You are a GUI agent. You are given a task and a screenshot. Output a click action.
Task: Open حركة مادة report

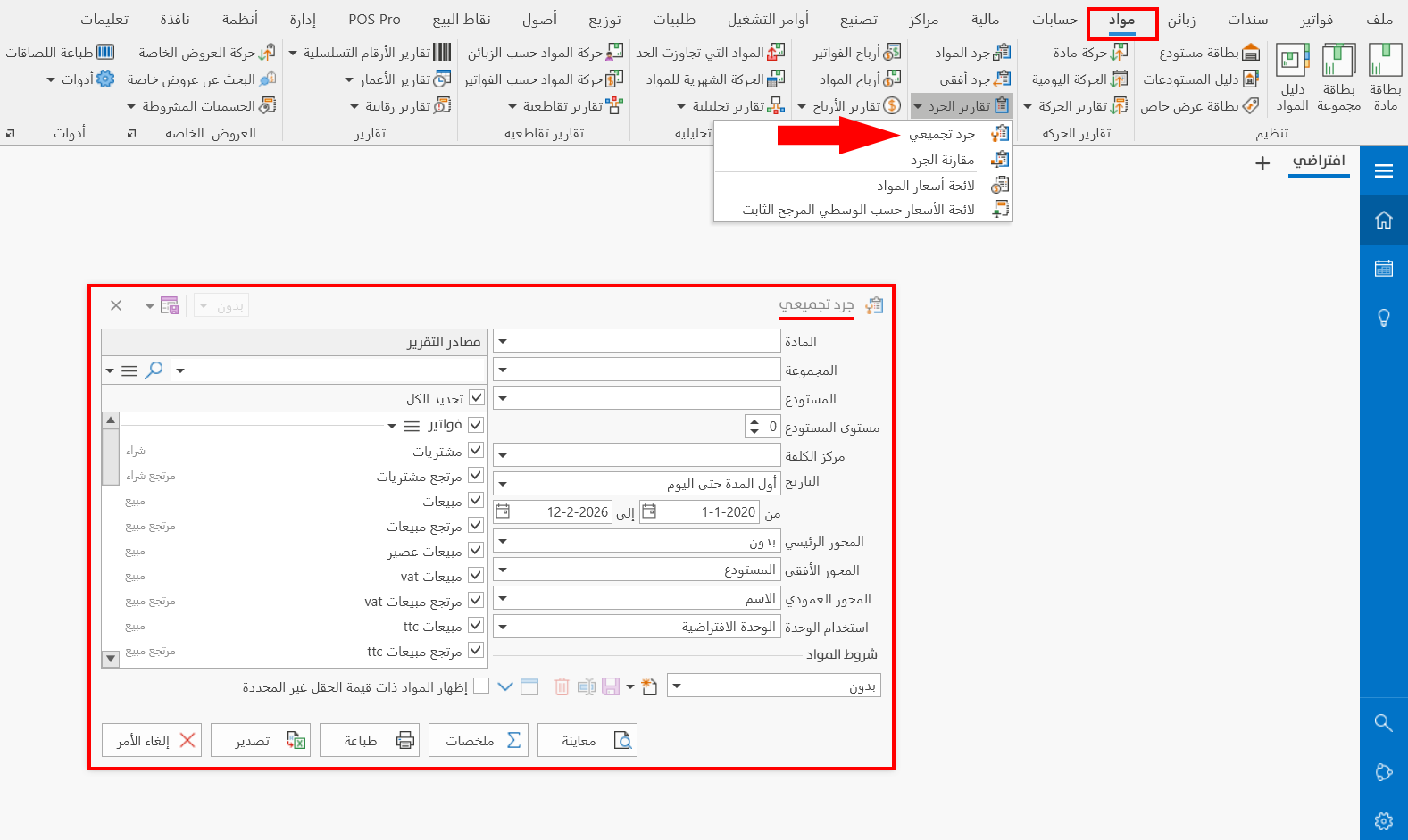(x=1090, y=53)
